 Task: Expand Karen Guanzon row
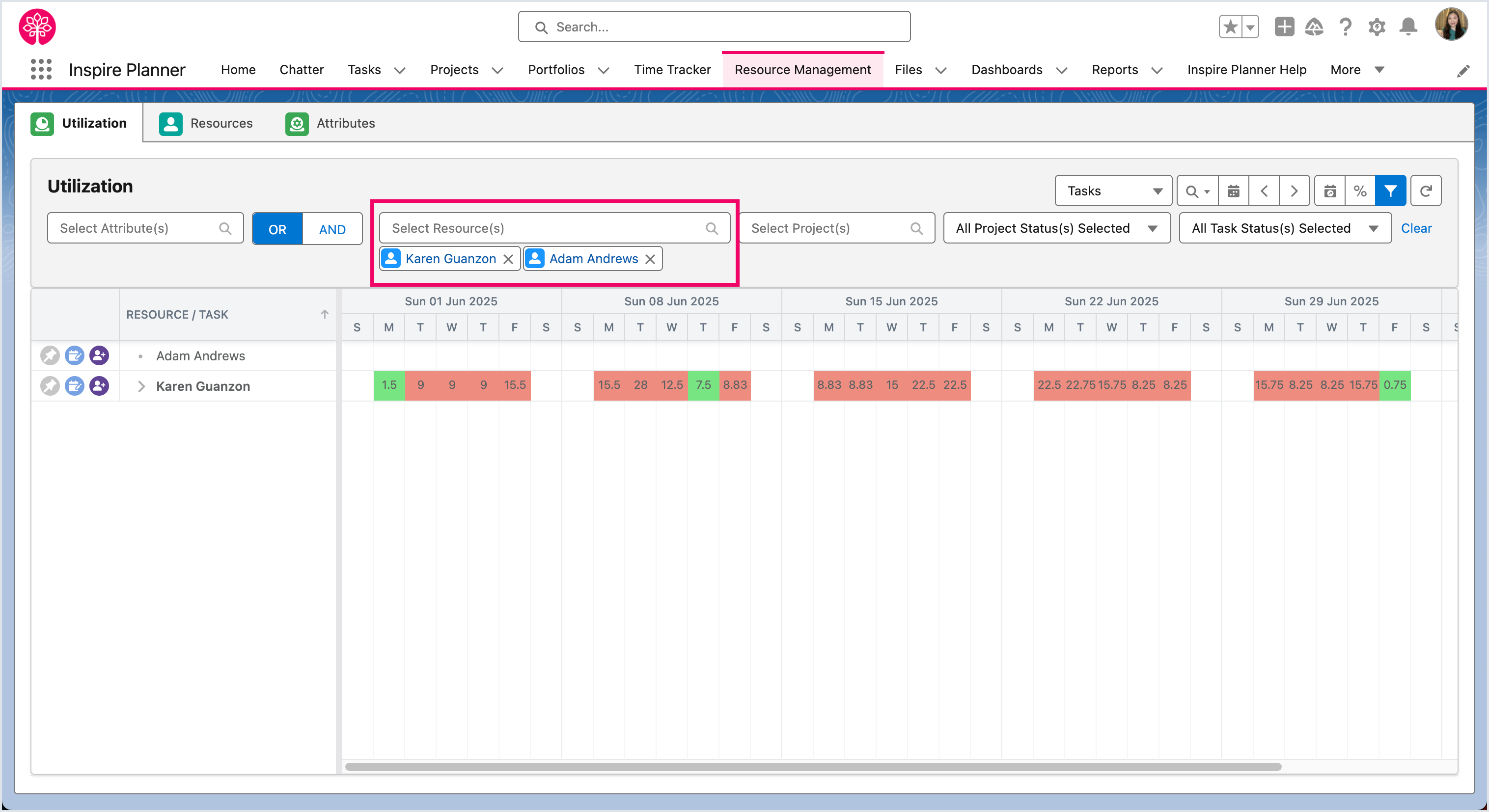[x=141, y=386]
